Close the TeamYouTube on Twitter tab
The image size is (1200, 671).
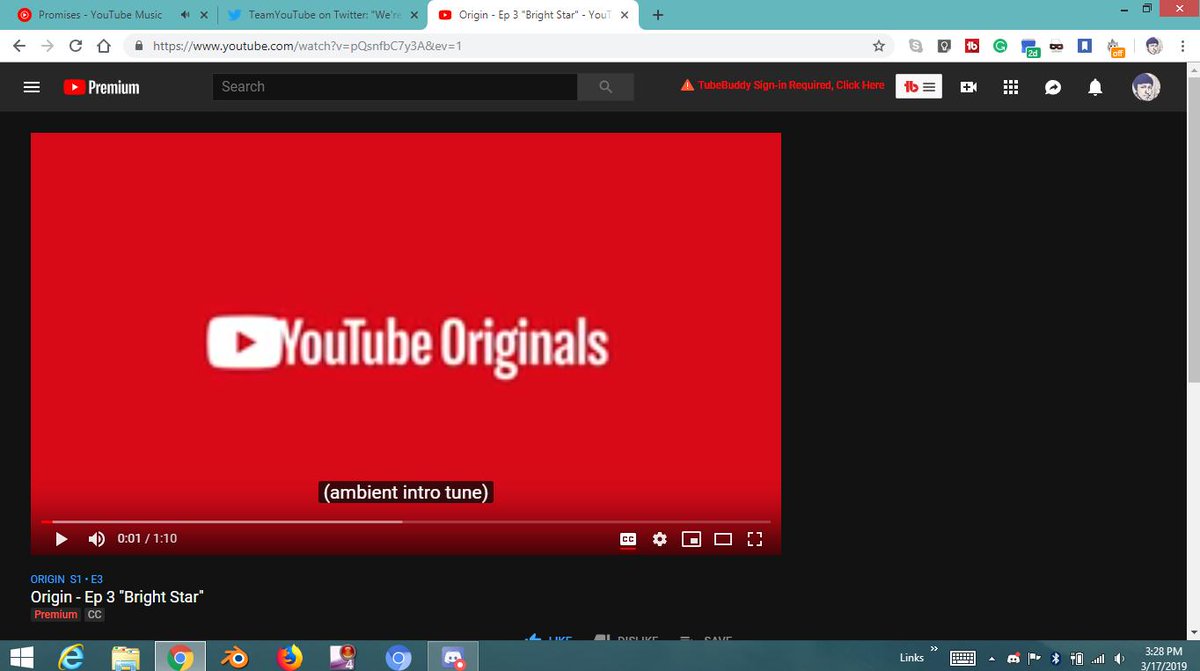point(414,15)
